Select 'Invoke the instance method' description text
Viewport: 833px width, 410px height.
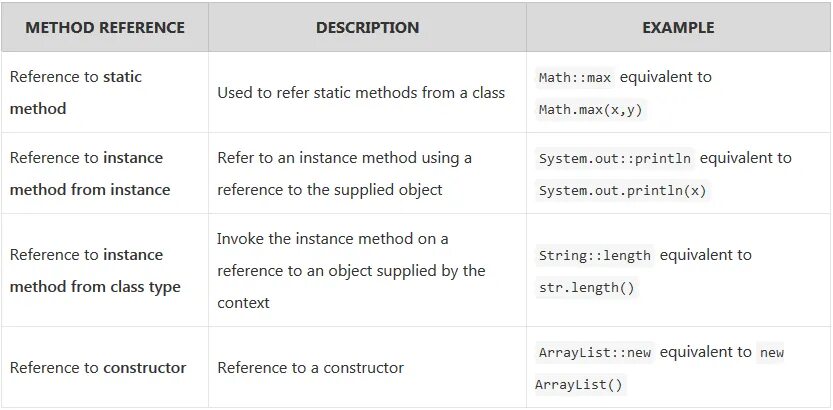coord(351,270)
